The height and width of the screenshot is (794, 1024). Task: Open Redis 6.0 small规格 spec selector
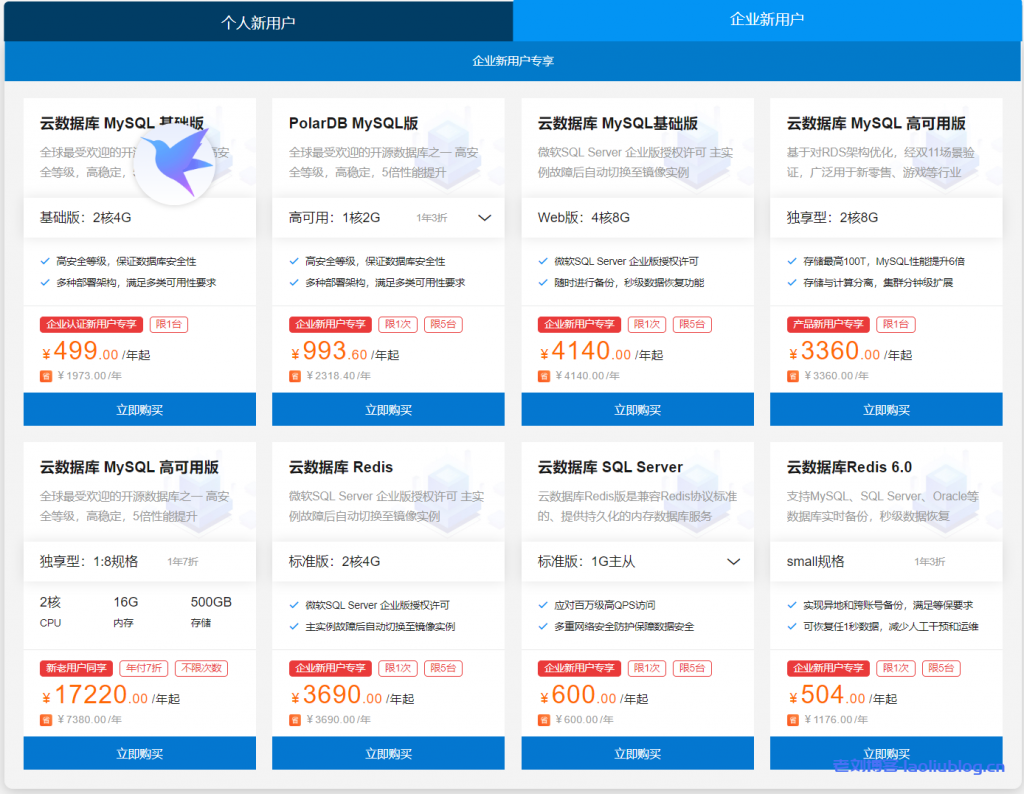point(886,561)
